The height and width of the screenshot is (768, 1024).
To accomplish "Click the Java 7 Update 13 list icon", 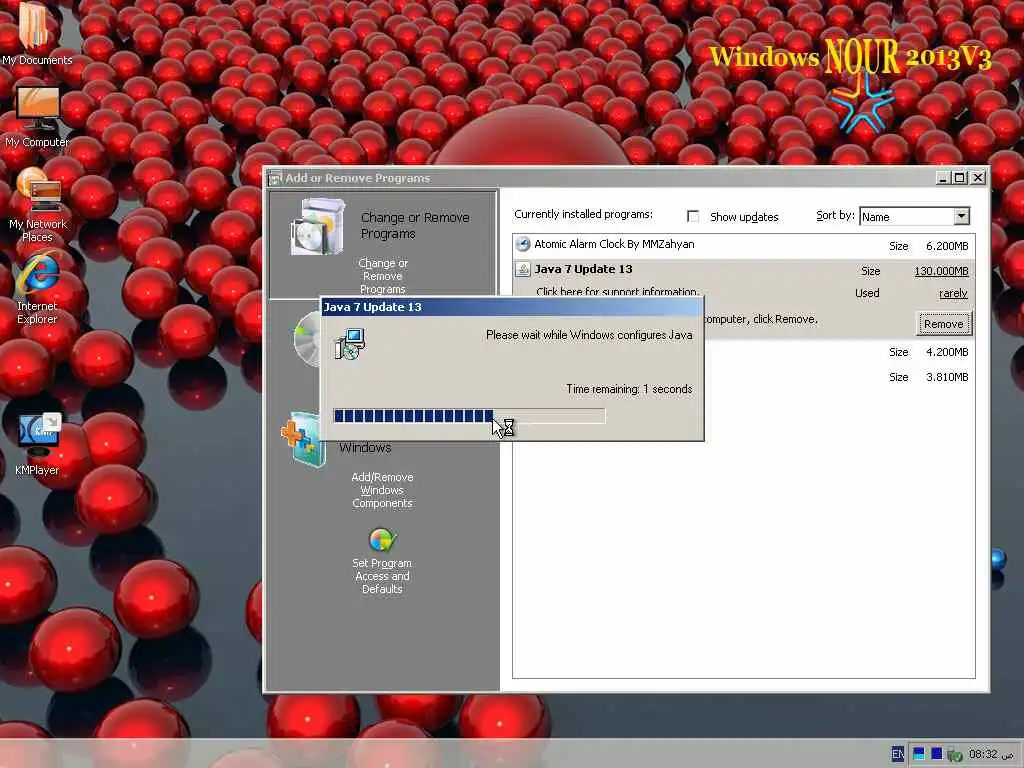I will click(x=522, y=269).
